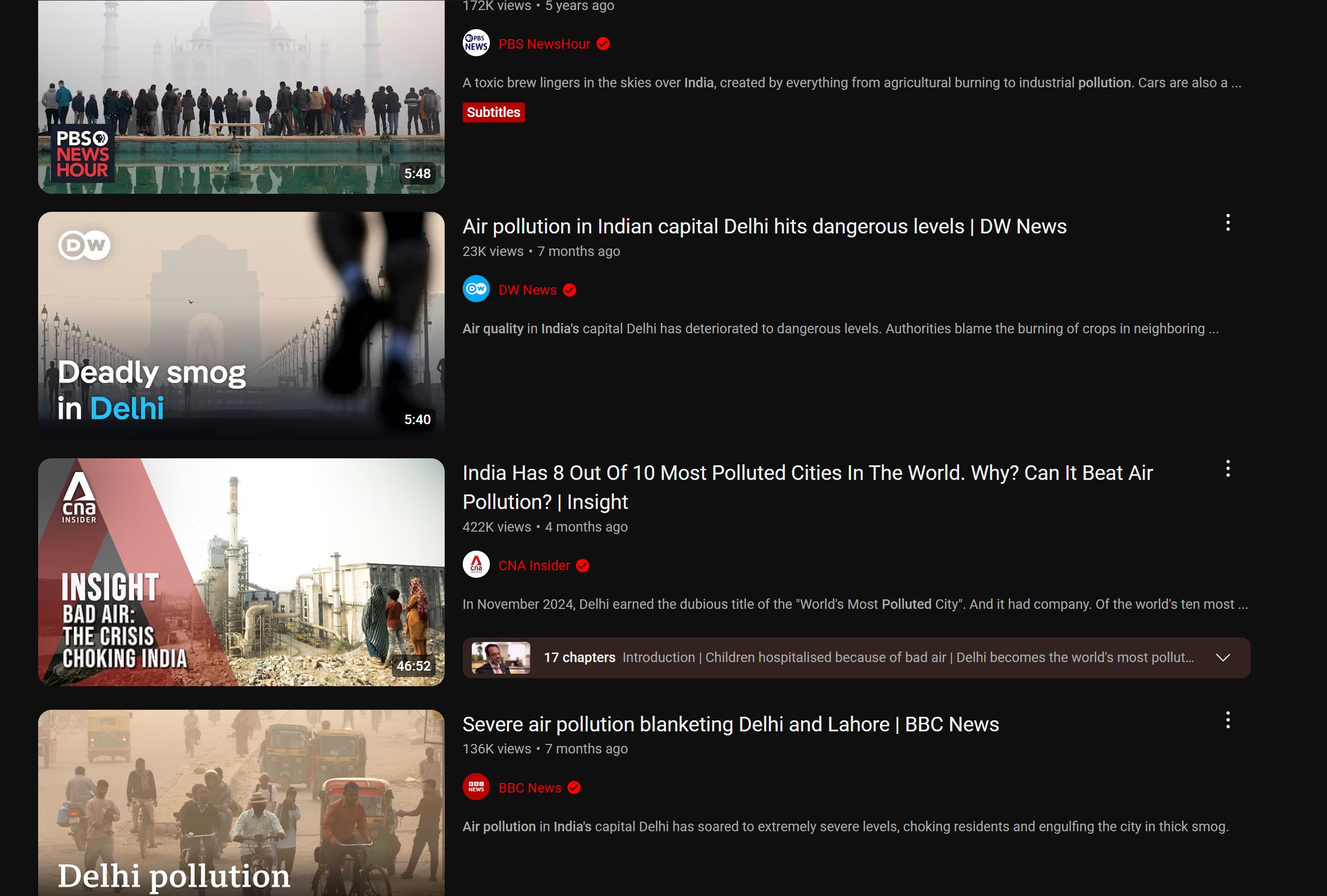1327x896 pixels.
Task: Open more options for DW News video
Action: tap(1228, 223)
